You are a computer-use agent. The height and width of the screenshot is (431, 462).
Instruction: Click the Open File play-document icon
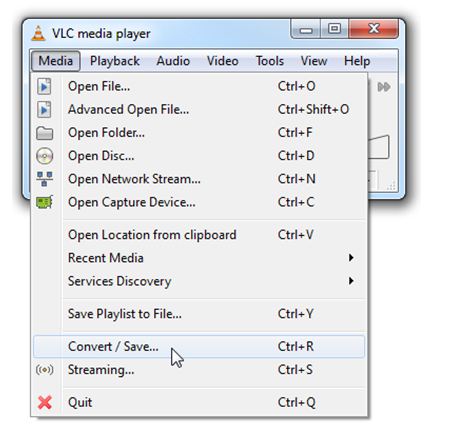click(x=44, y=86)
